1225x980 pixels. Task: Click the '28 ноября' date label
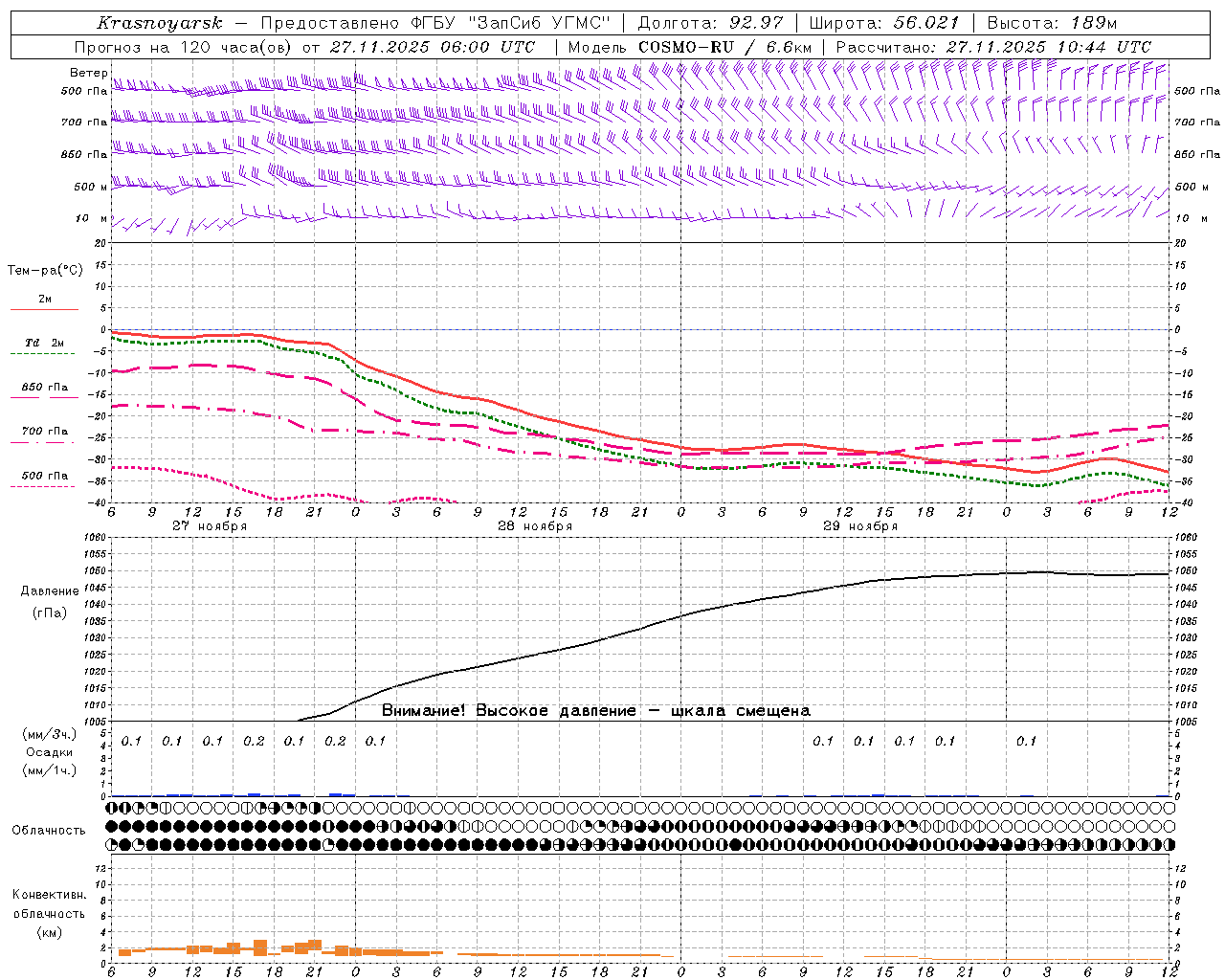point(535,526)
